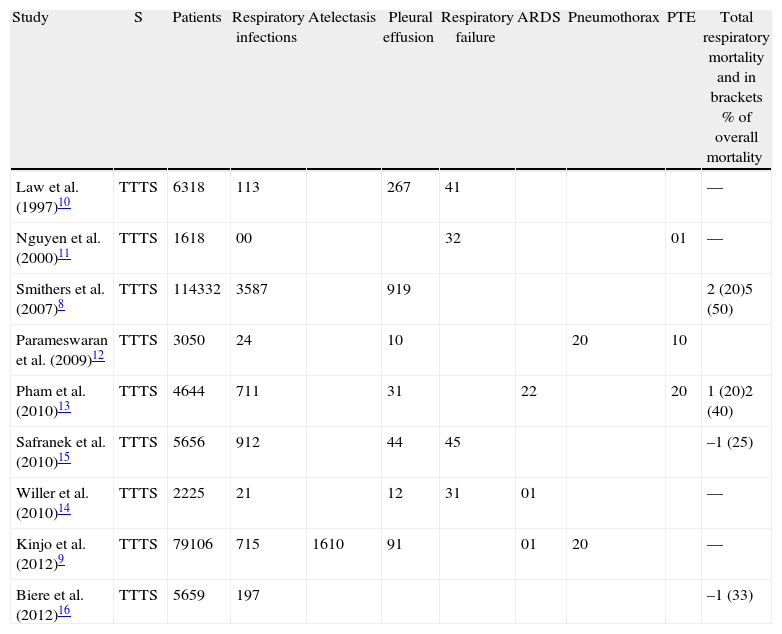Viewport: 782px width, 634px height.
Task: Open reference 12 for Parameswaran et al.
Action: [98, 355]
